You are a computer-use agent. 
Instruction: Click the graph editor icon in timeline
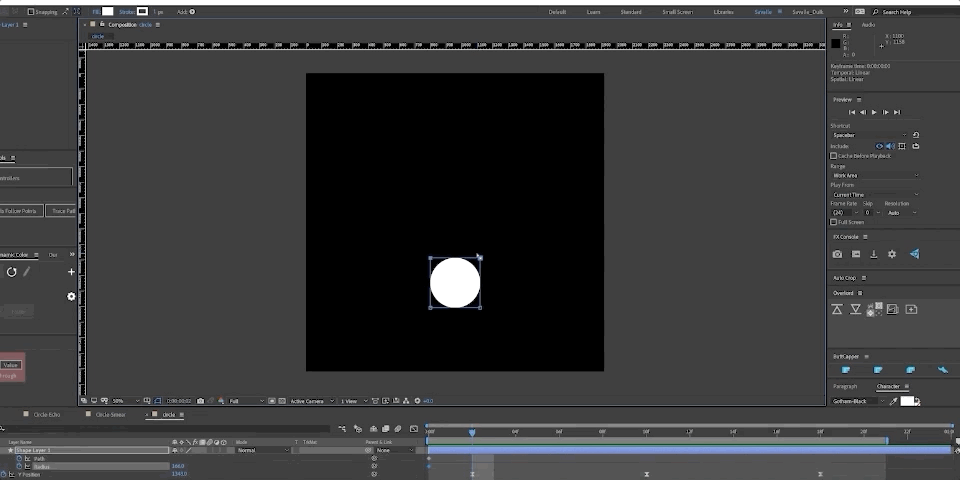[x=414, y=429]
